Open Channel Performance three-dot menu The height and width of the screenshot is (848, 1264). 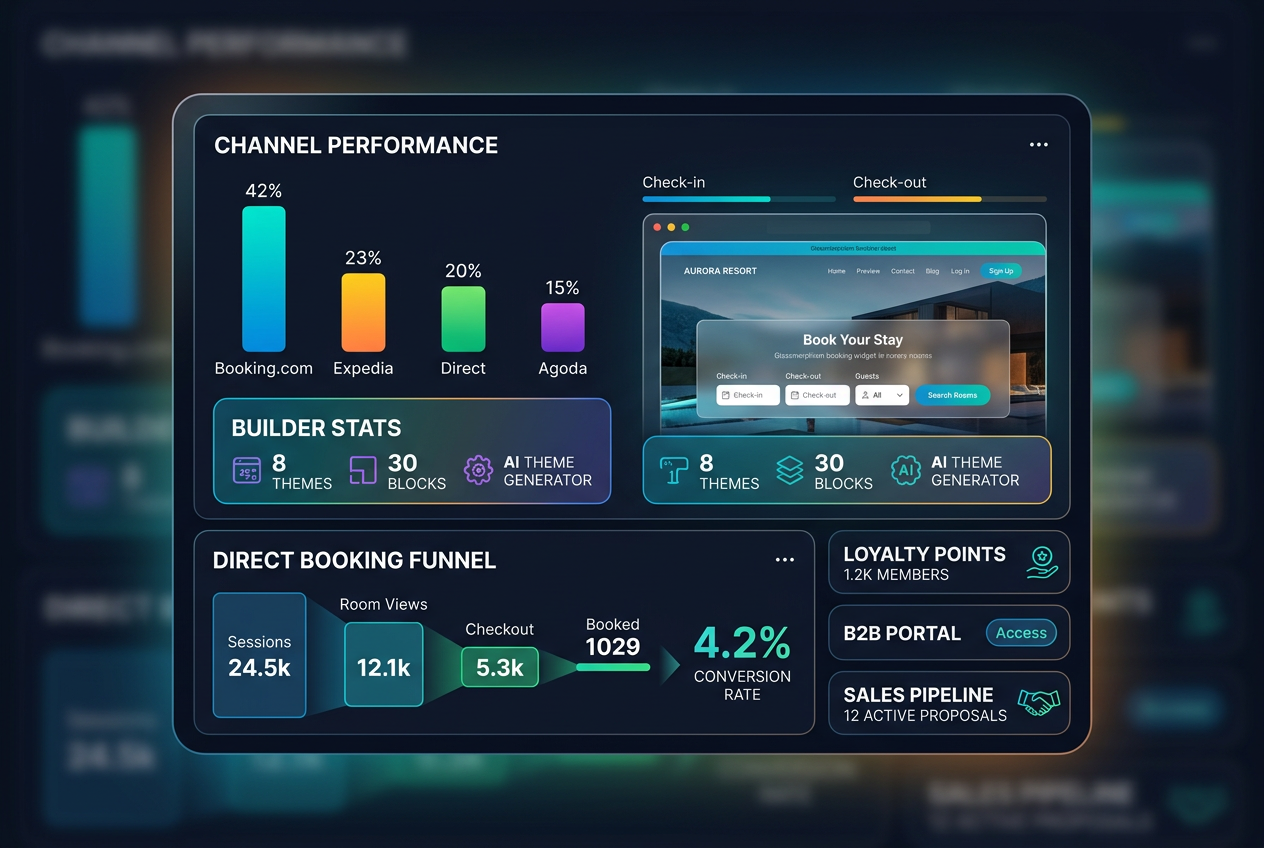pyautogui.click(x=1038, y=145)
